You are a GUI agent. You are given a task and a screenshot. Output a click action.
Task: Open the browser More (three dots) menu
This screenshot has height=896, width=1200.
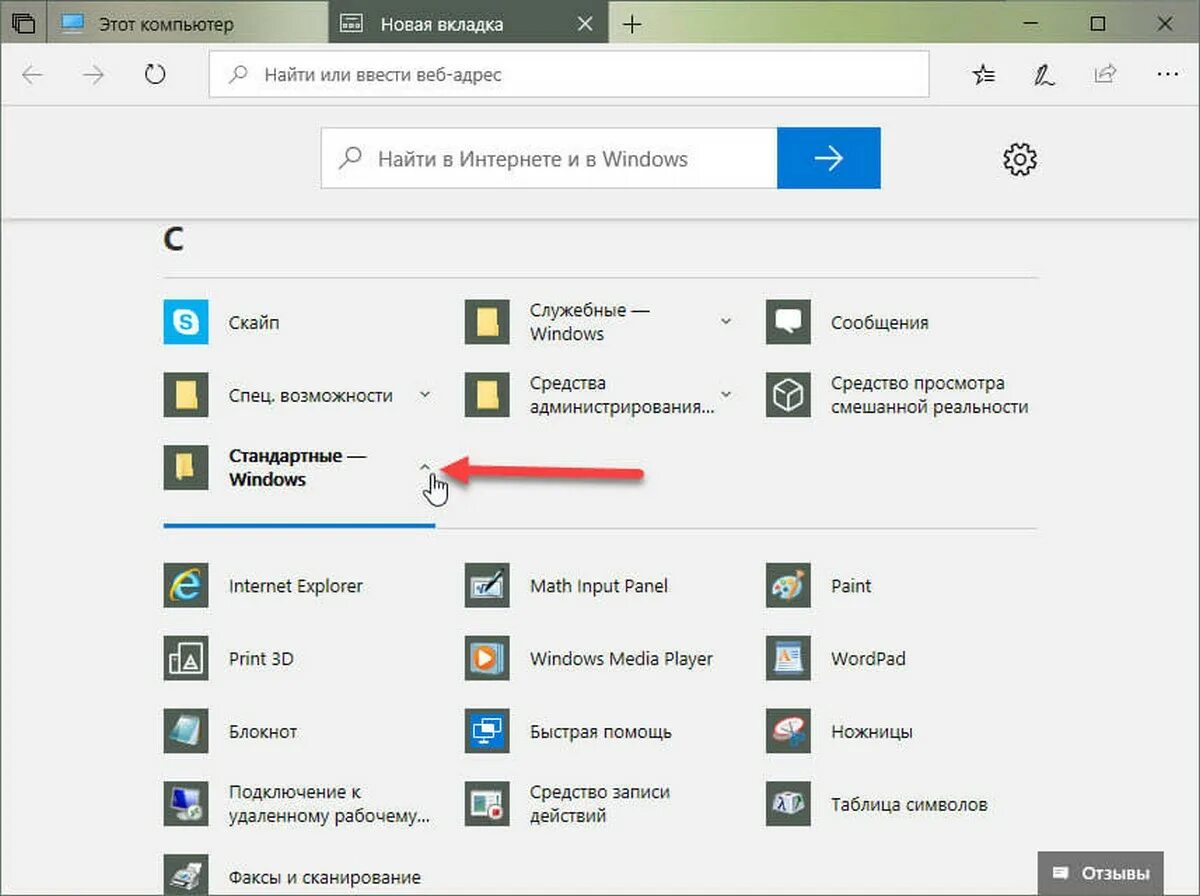pyautogui.click(x=1166, y=74)
